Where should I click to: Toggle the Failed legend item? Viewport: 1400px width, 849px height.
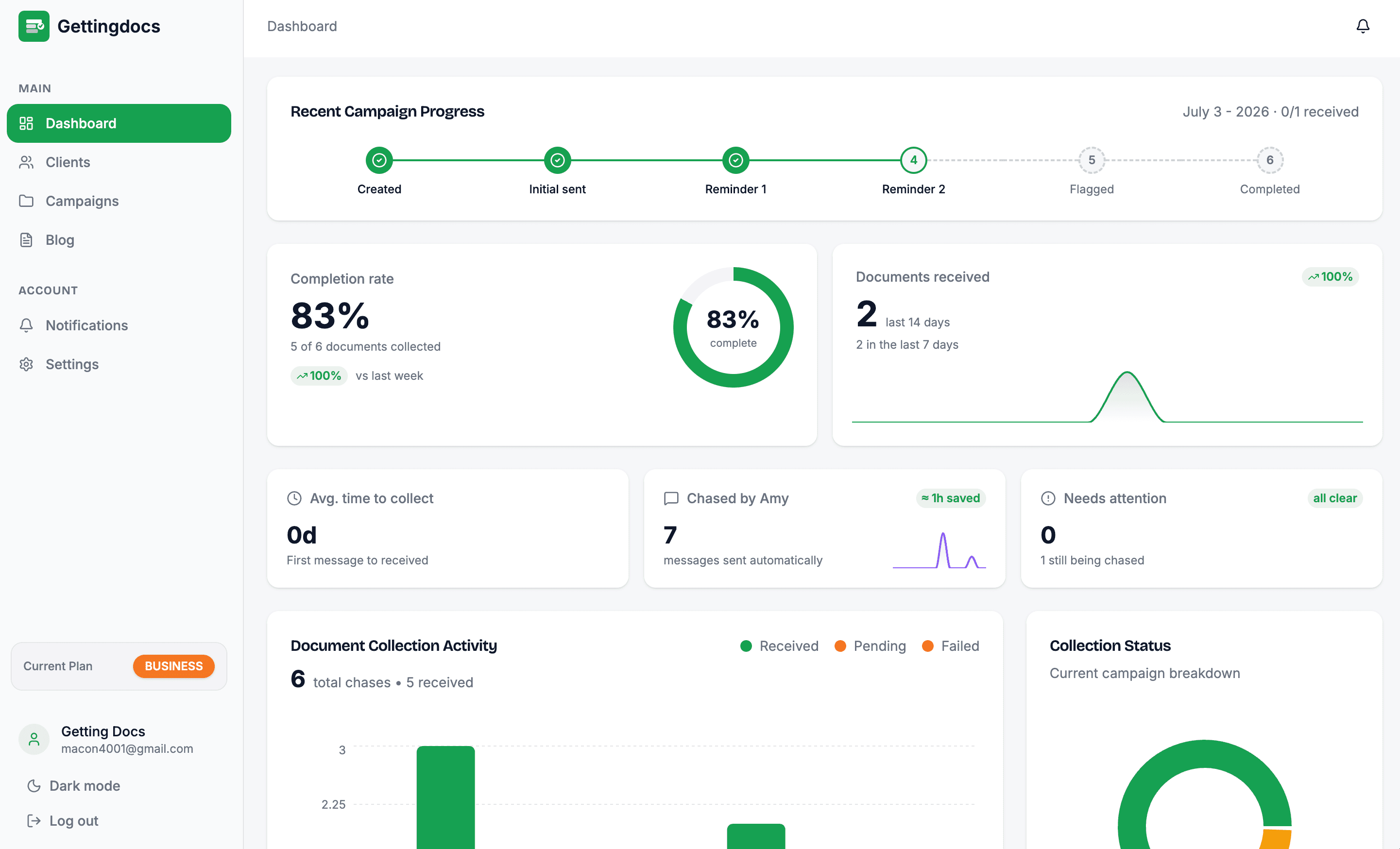pos(950,646)
